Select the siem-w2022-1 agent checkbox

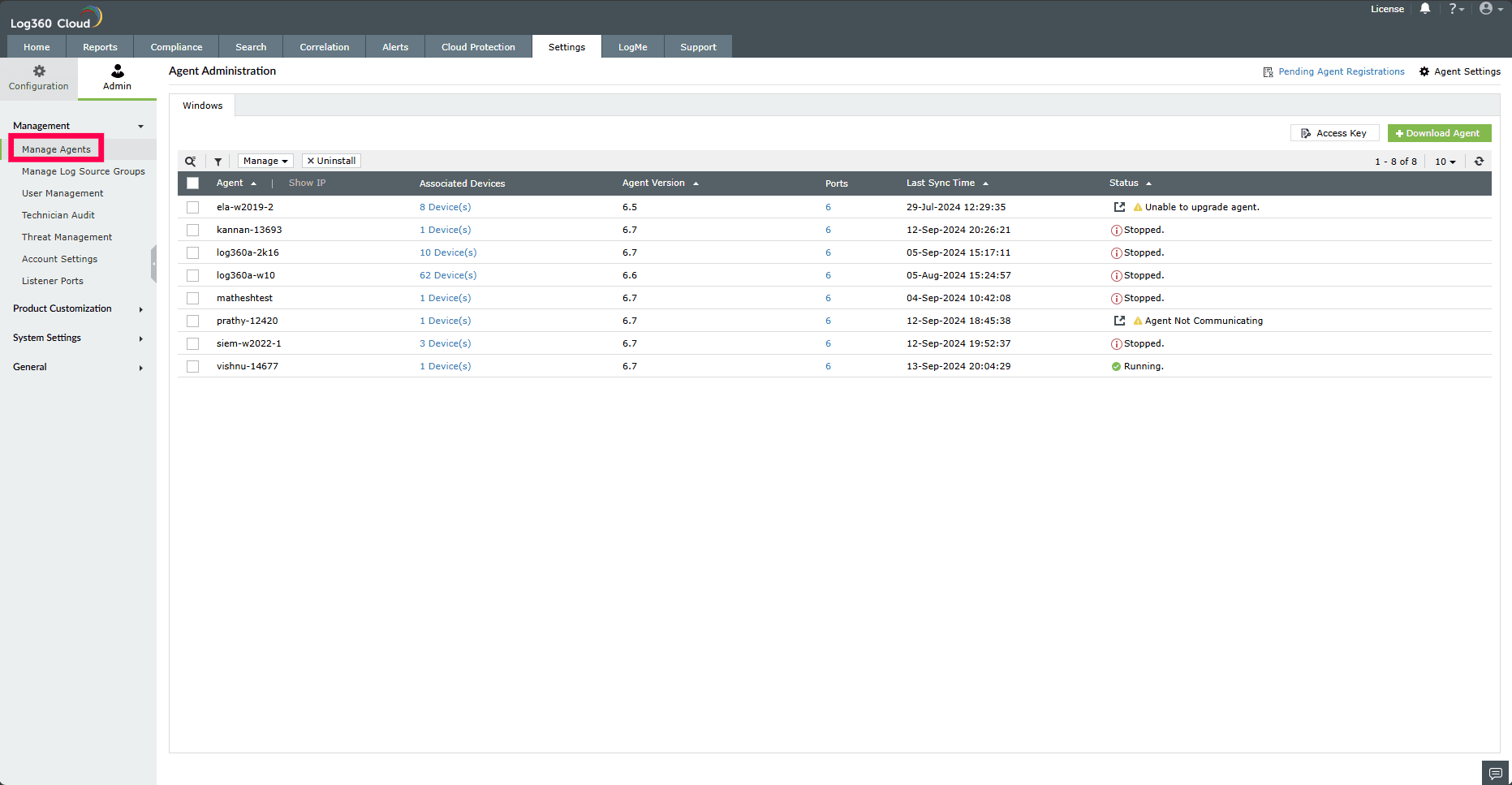[192, 344]
